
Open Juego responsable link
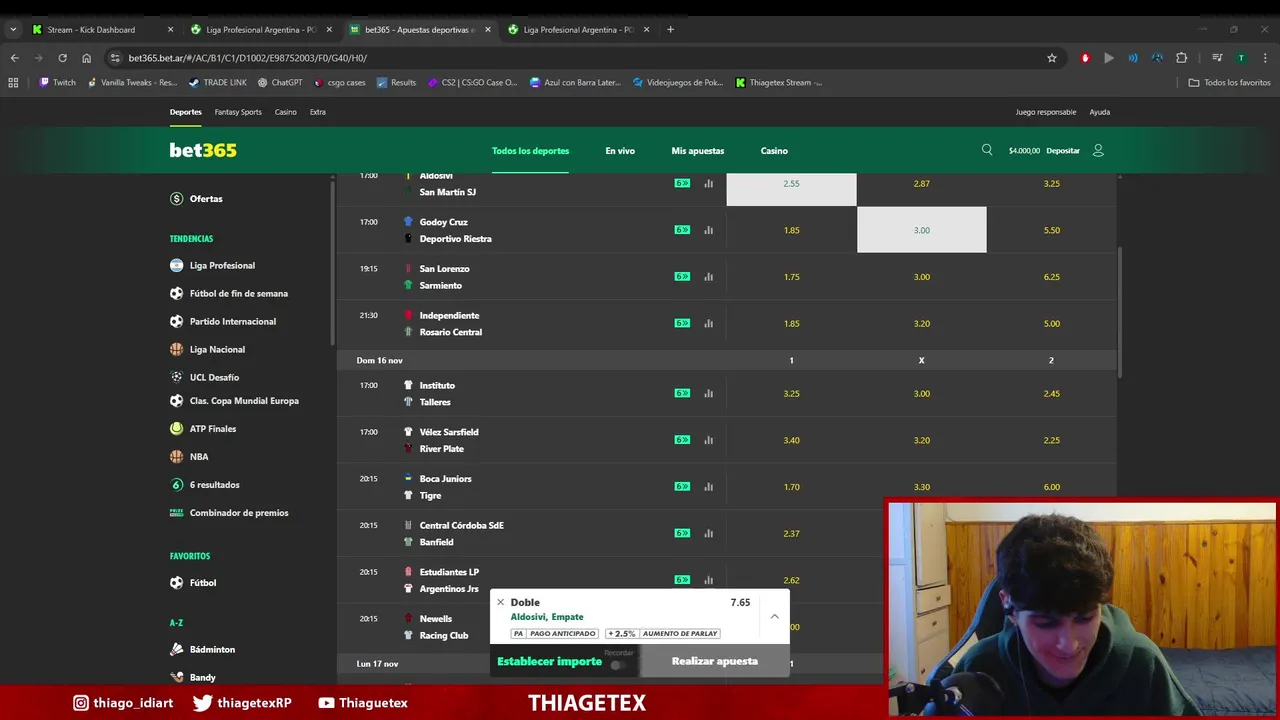[1046, 112]
